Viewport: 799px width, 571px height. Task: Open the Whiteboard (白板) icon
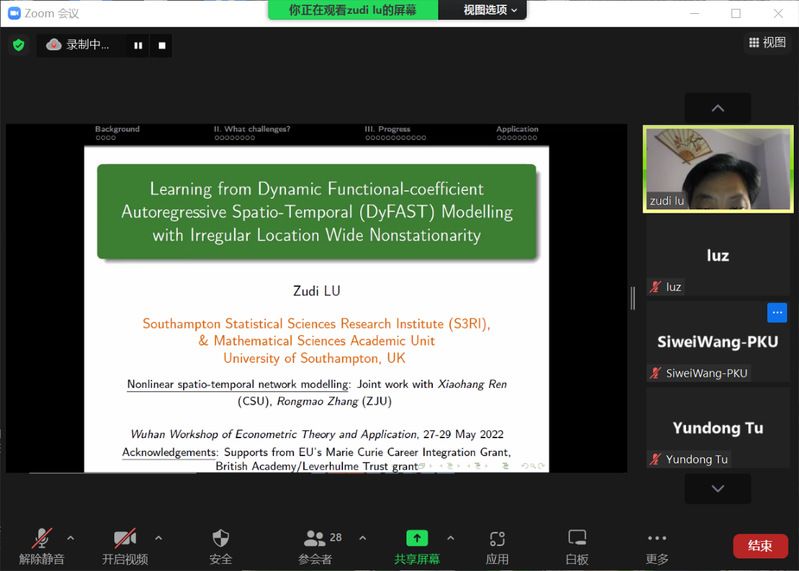577,538
